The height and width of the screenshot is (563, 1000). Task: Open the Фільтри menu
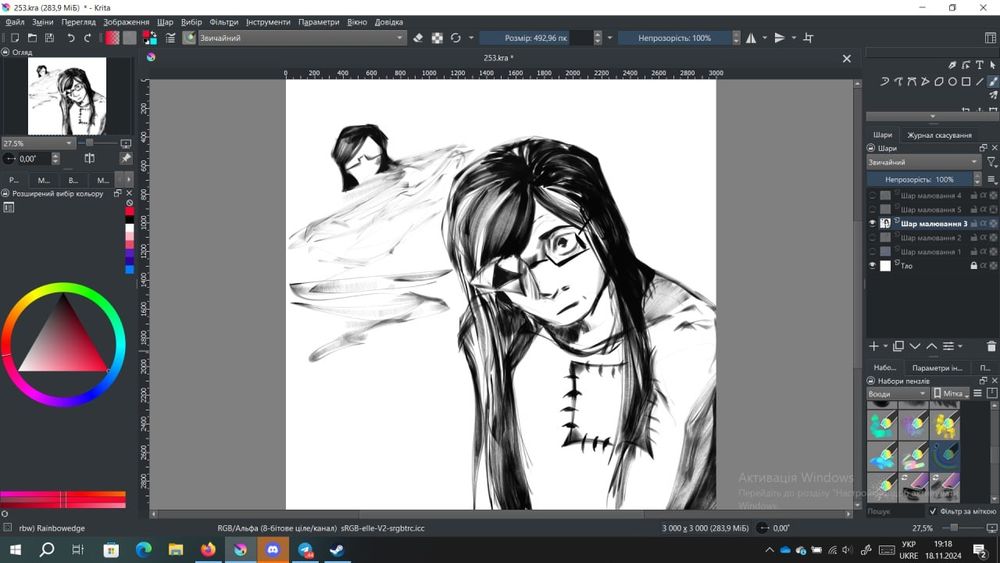point(224,22)
